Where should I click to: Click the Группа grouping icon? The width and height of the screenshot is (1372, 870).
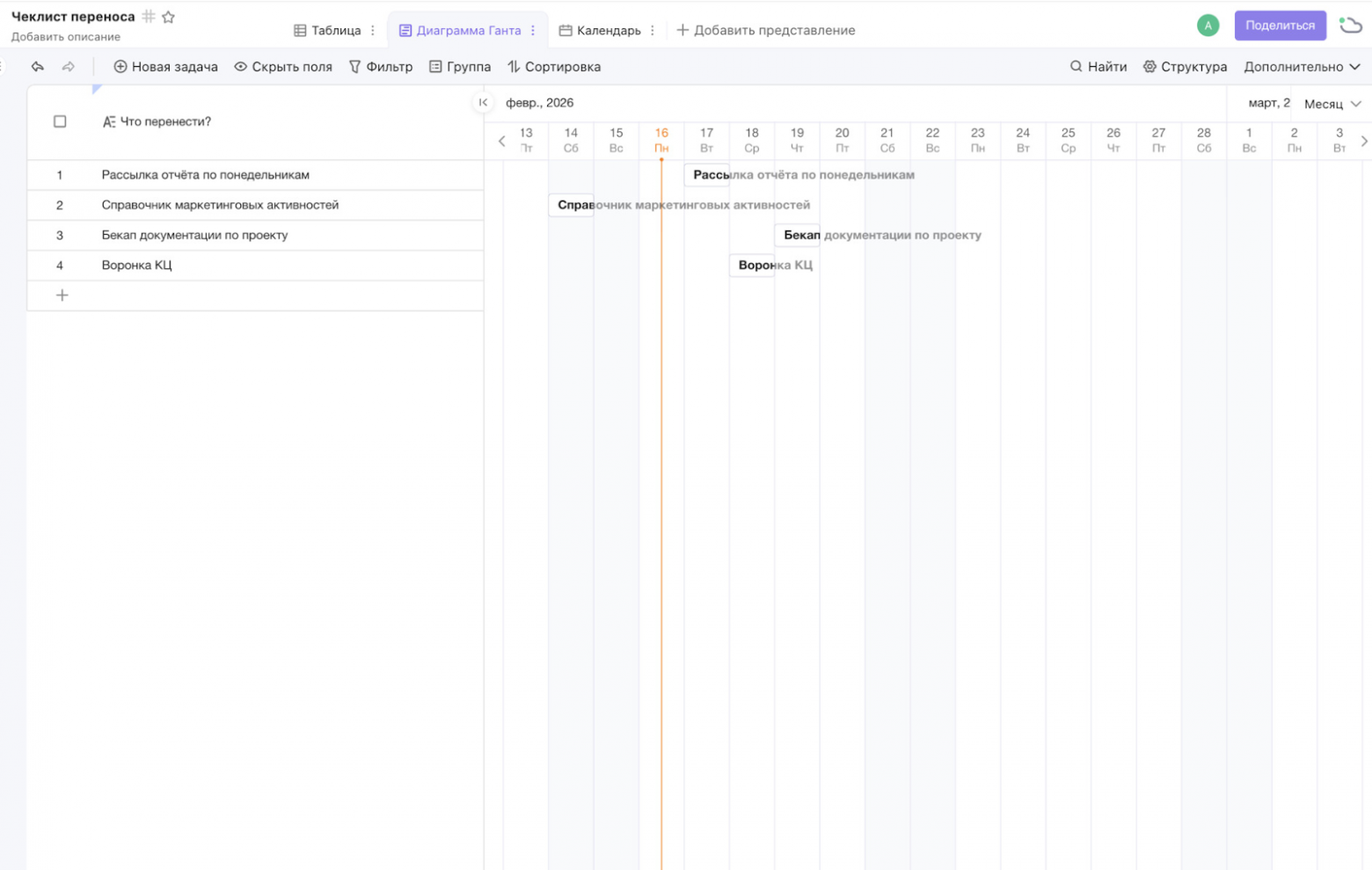[435, 66]
